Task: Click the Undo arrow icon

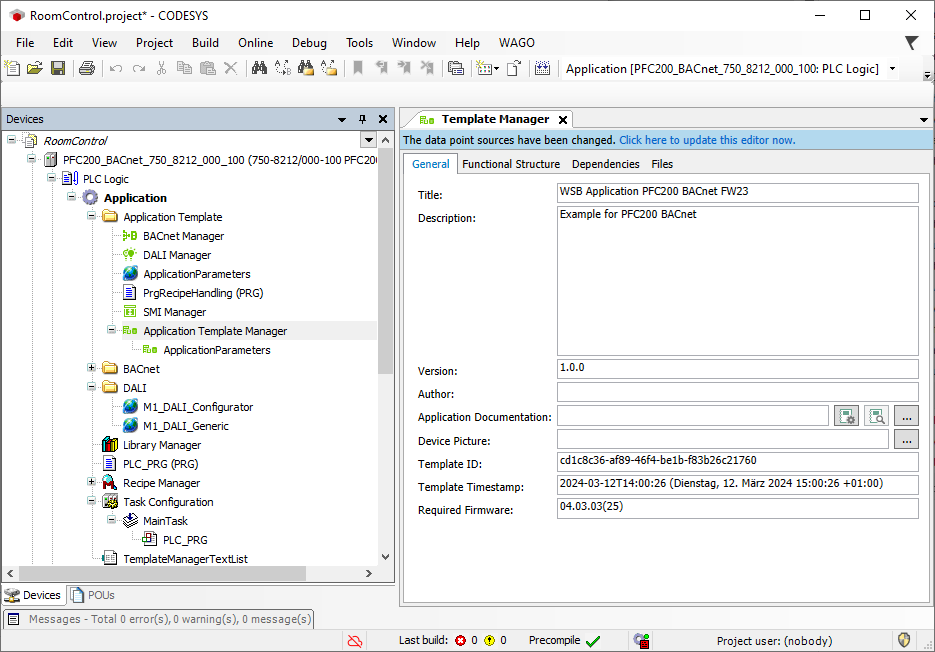Action: pos(116,69)
